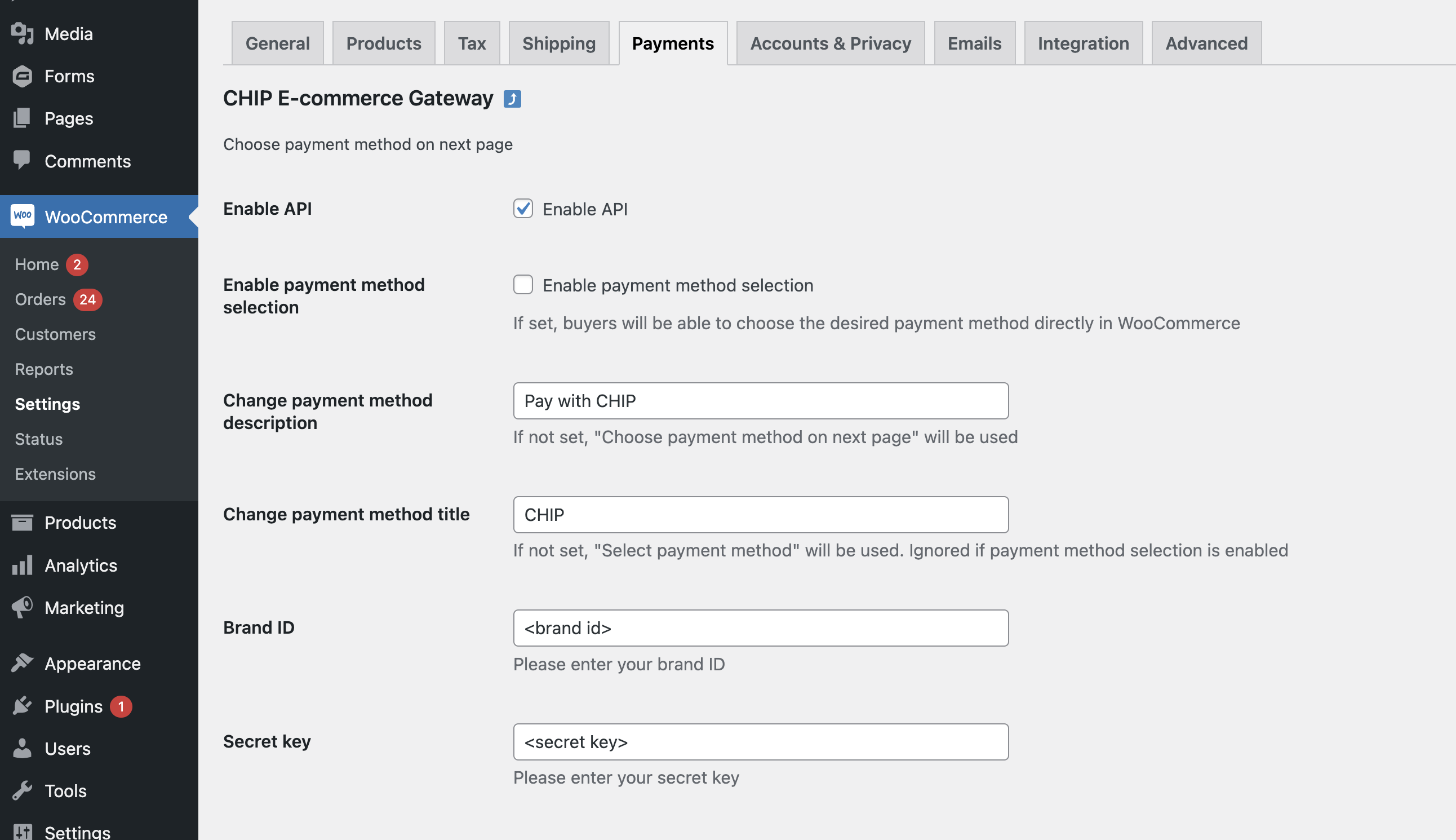Click the Media icon in sidebar
Screen dimensions: 1456x840
click(22, 33)
